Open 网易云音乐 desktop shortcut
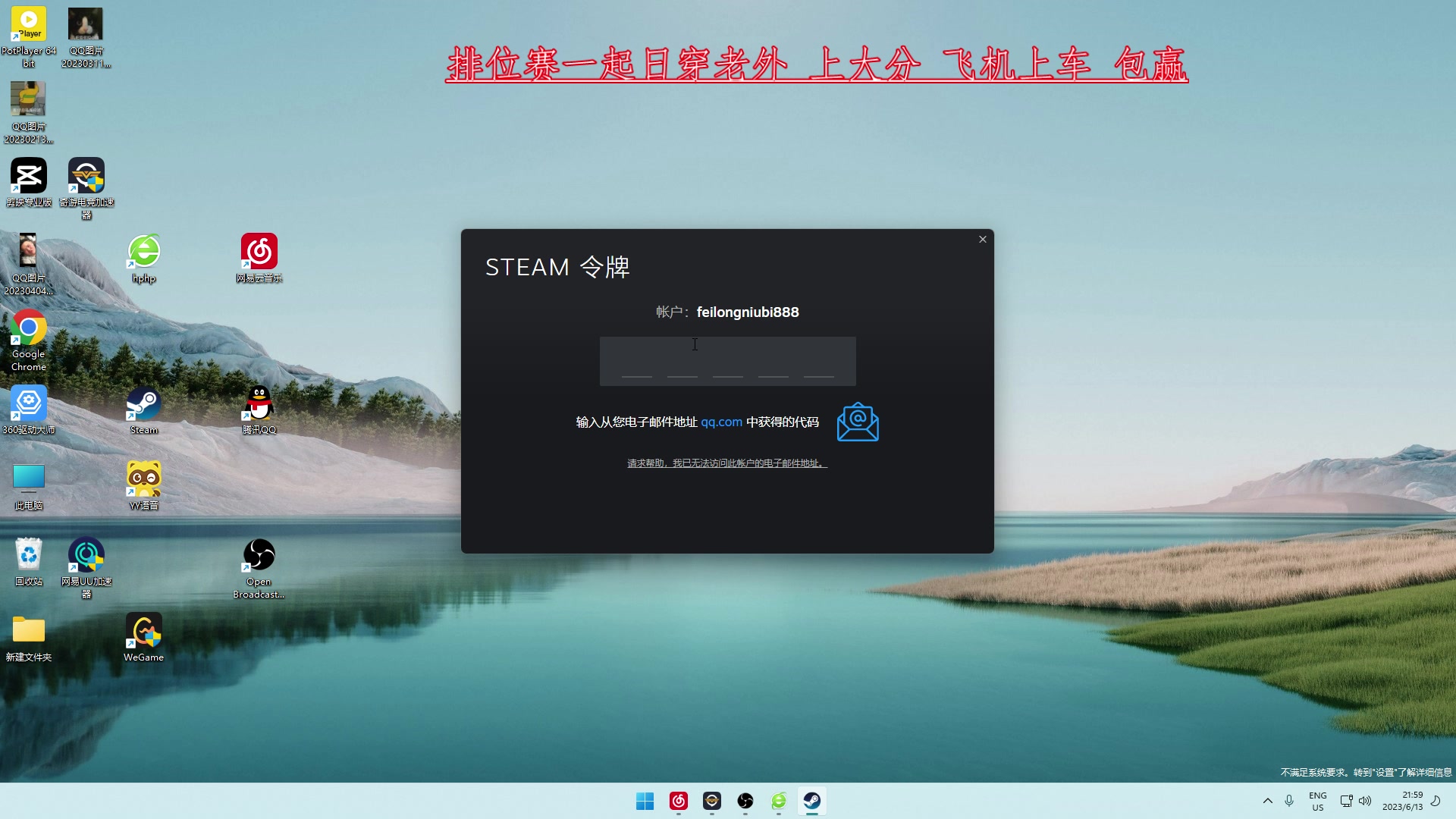 [x=259, y=258]
